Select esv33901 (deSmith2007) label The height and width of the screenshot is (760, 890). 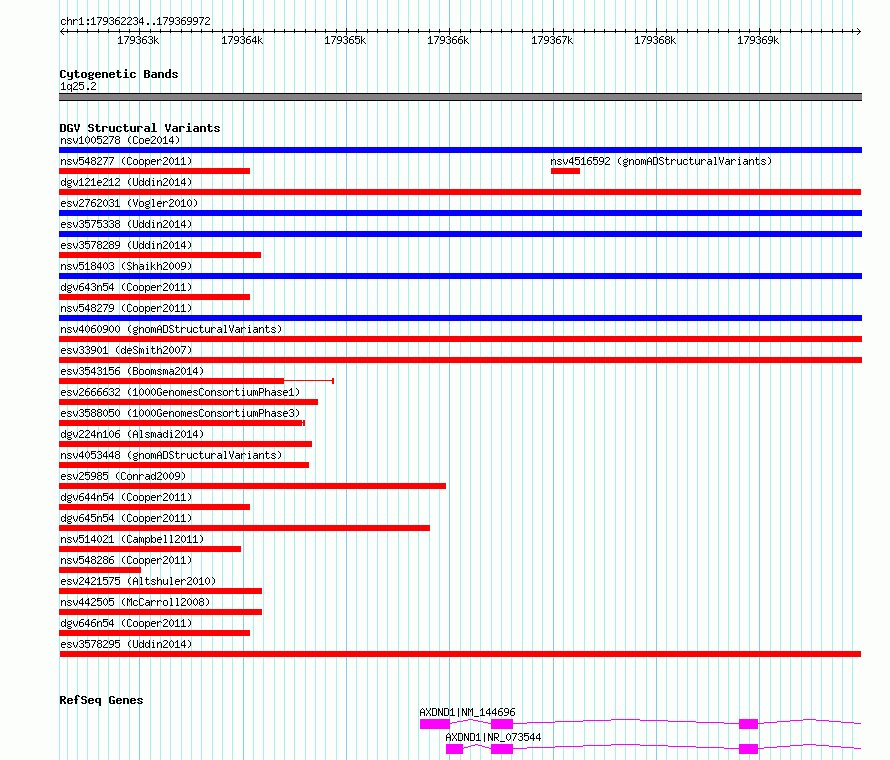tap(126, 350)
